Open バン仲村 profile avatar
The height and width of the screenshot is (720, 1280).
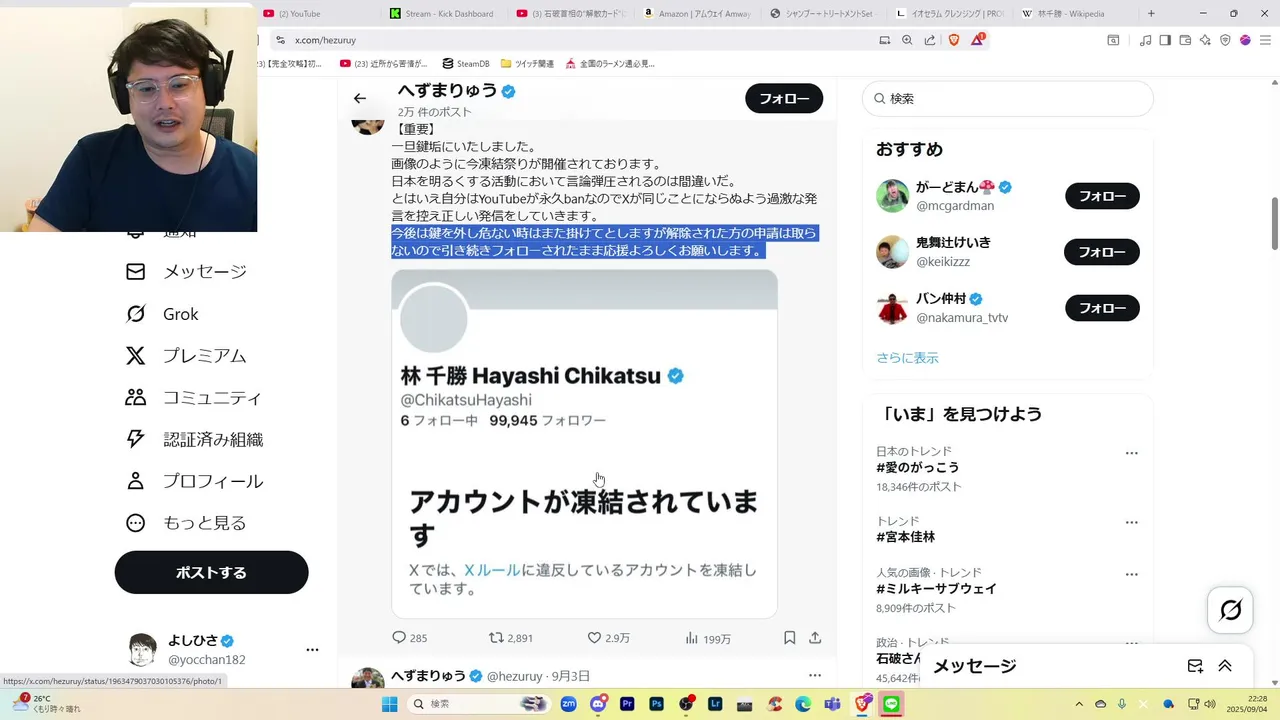click(892, 308)
